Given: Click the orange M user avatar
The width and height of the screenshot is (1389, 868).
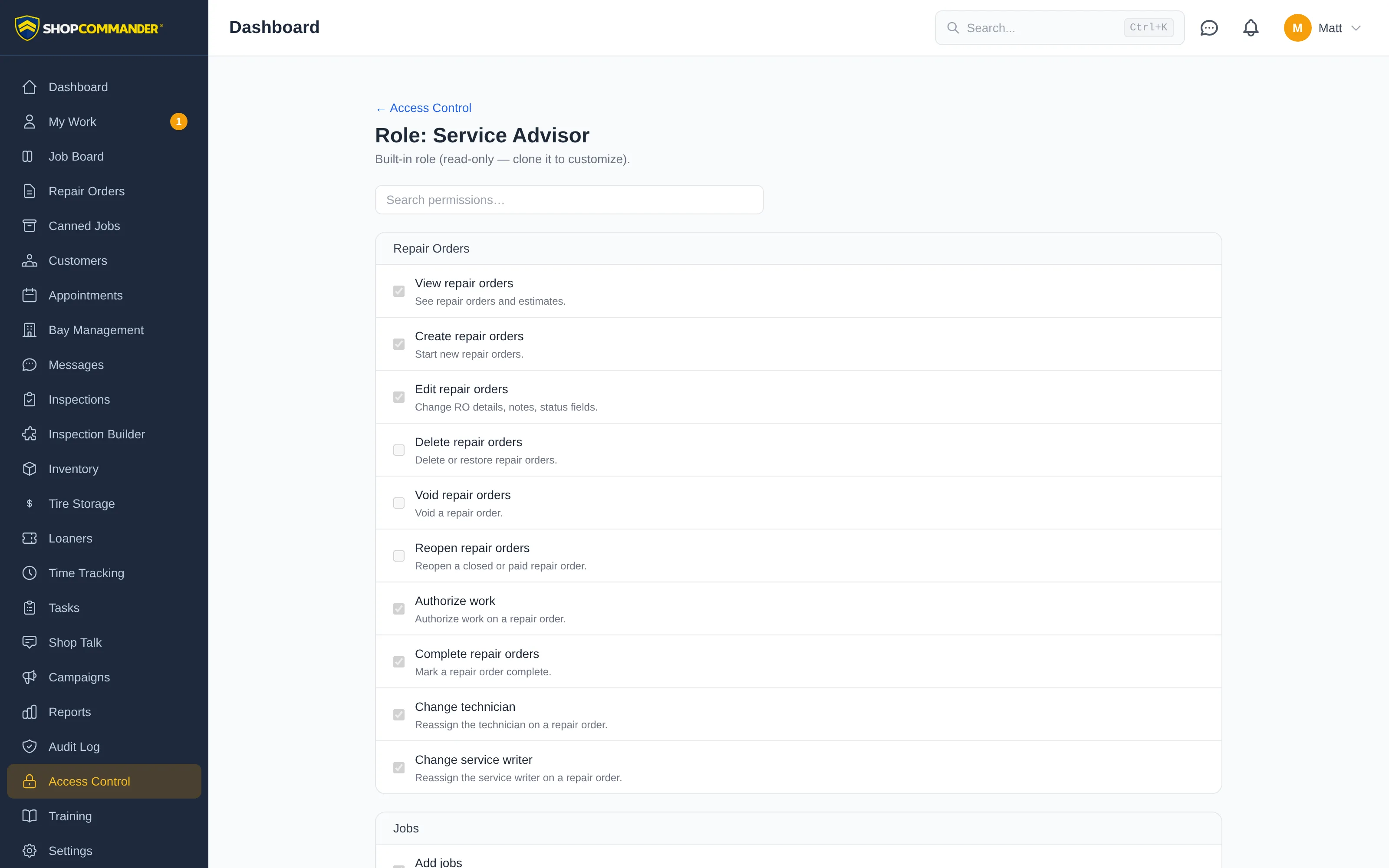Looking at the screenshot, I should pyautogui.click(x=1297, y=28).
